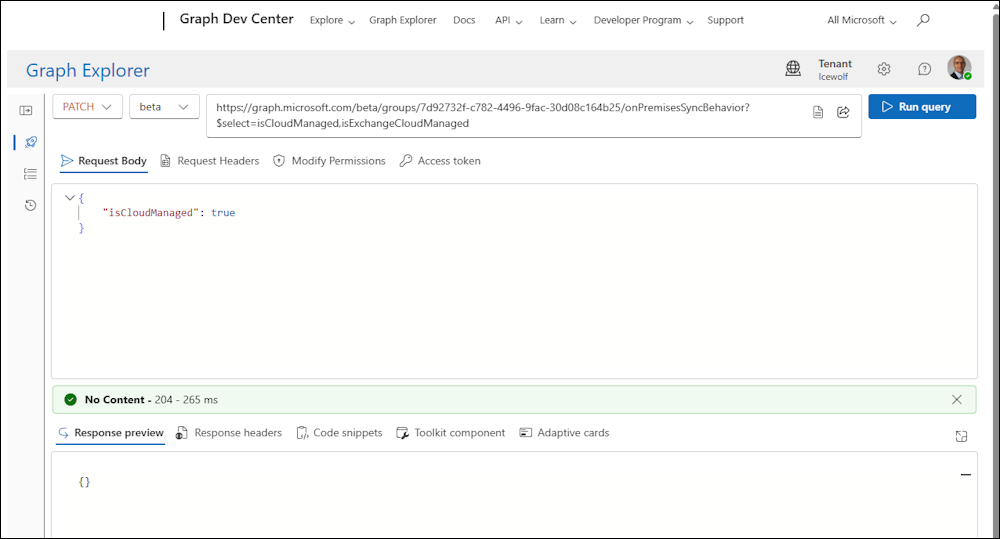Click the document icon in the URL bar

point(818,112)
